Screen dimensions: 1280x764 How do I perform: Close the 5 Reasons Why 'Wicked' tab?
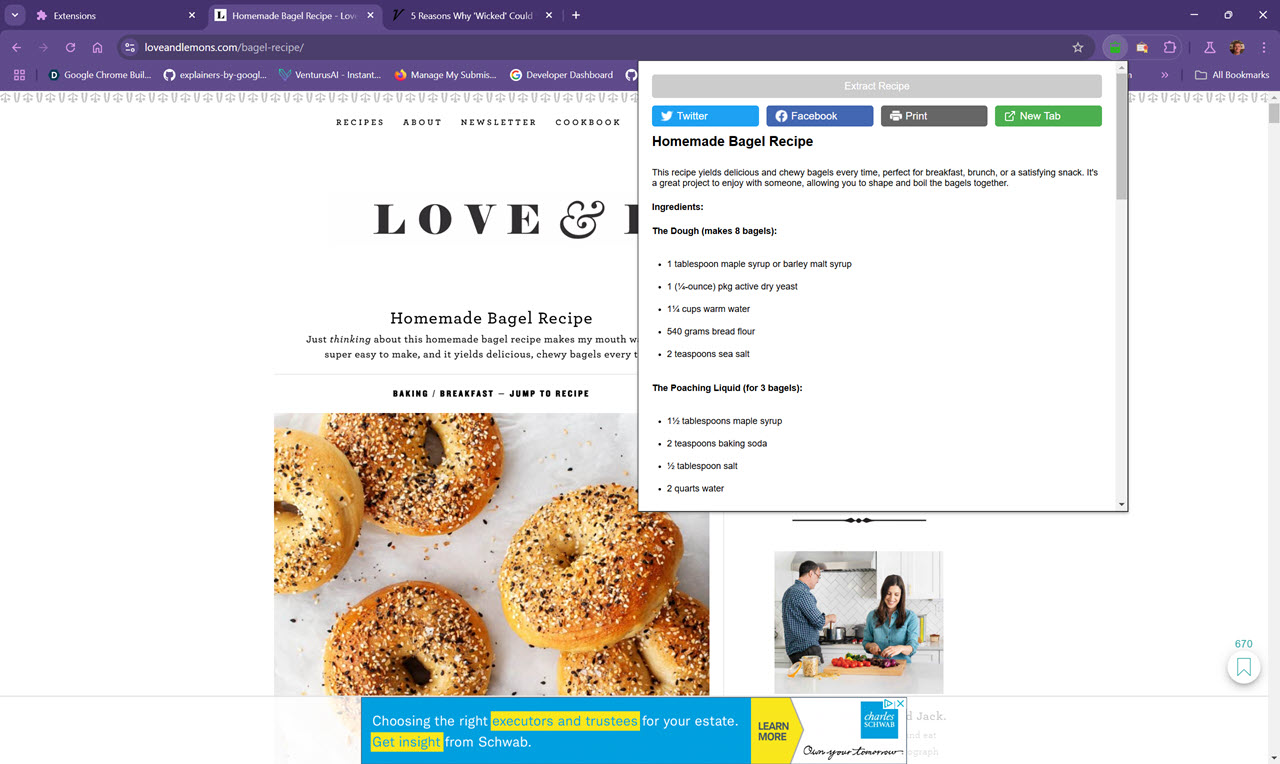550,16
